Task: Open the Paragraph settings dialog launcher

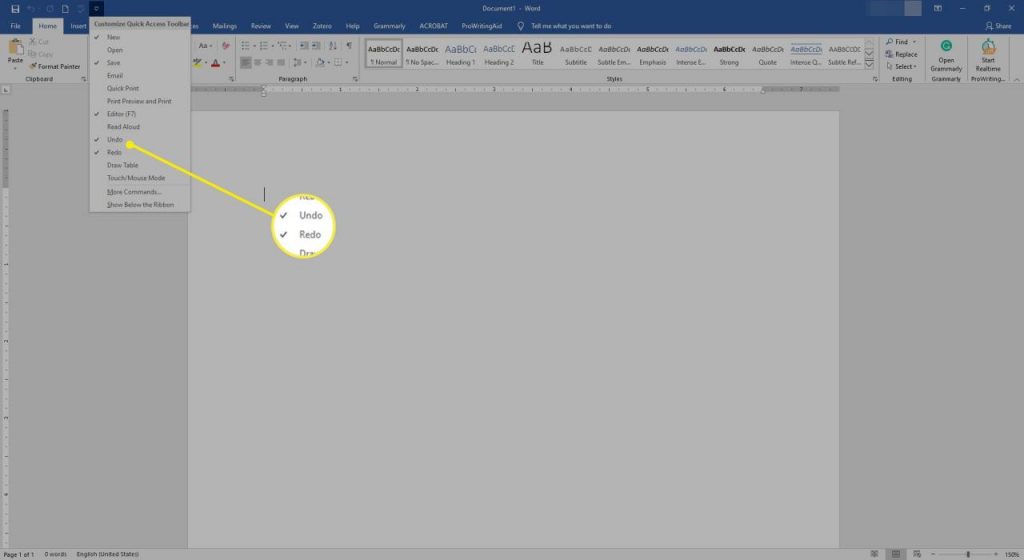Action: coord(355,79)
